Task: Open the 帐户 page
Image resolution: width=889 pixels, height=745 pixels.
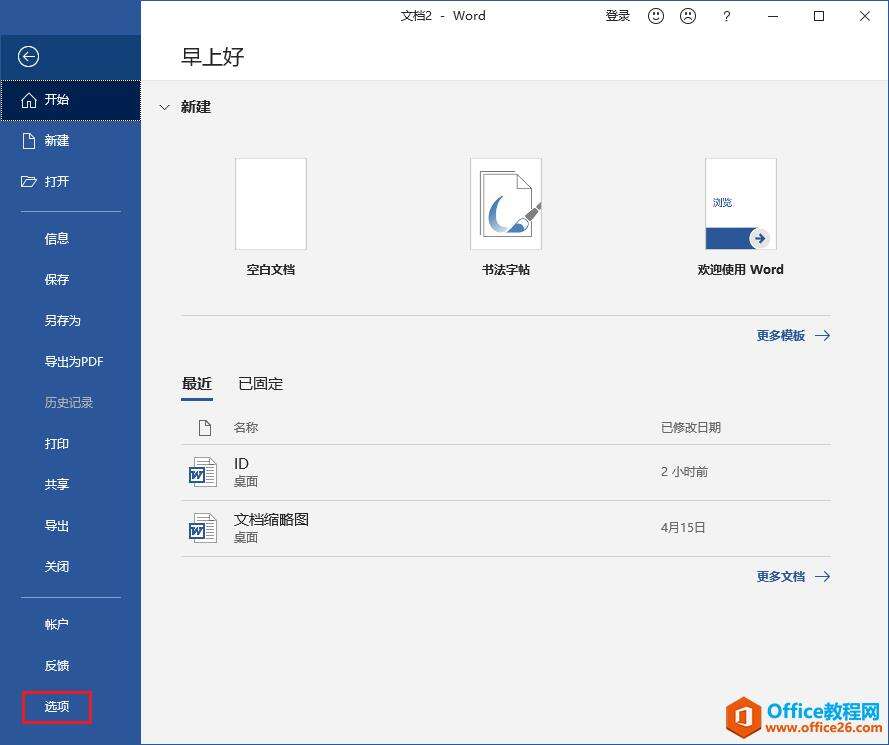Action: click(57, 624)
